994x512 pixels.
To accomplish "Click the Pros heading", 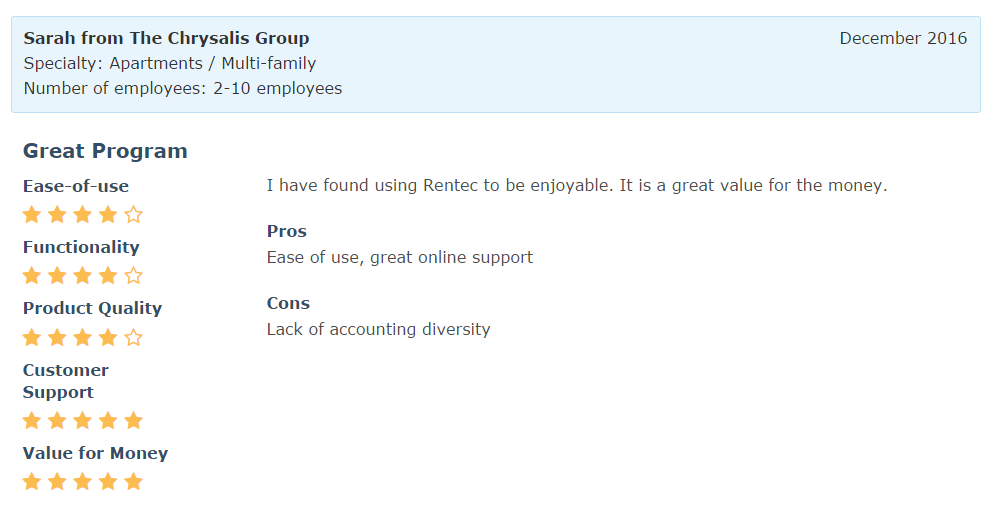I will point(287,232).
